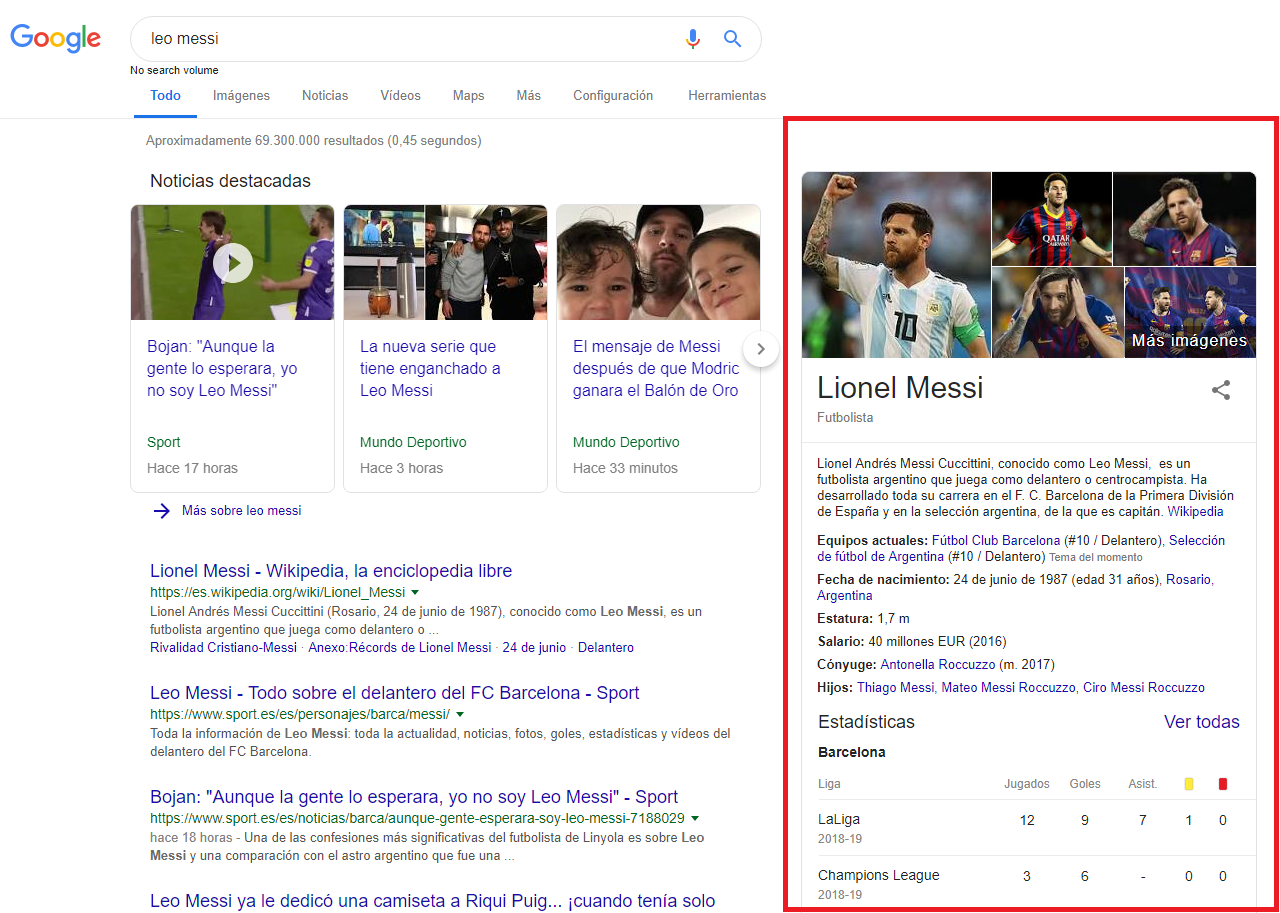Open the selfie with kids news thumbnail
Image resolution: width=1280 pixels, height=913 pixels.
coord(658,263)
